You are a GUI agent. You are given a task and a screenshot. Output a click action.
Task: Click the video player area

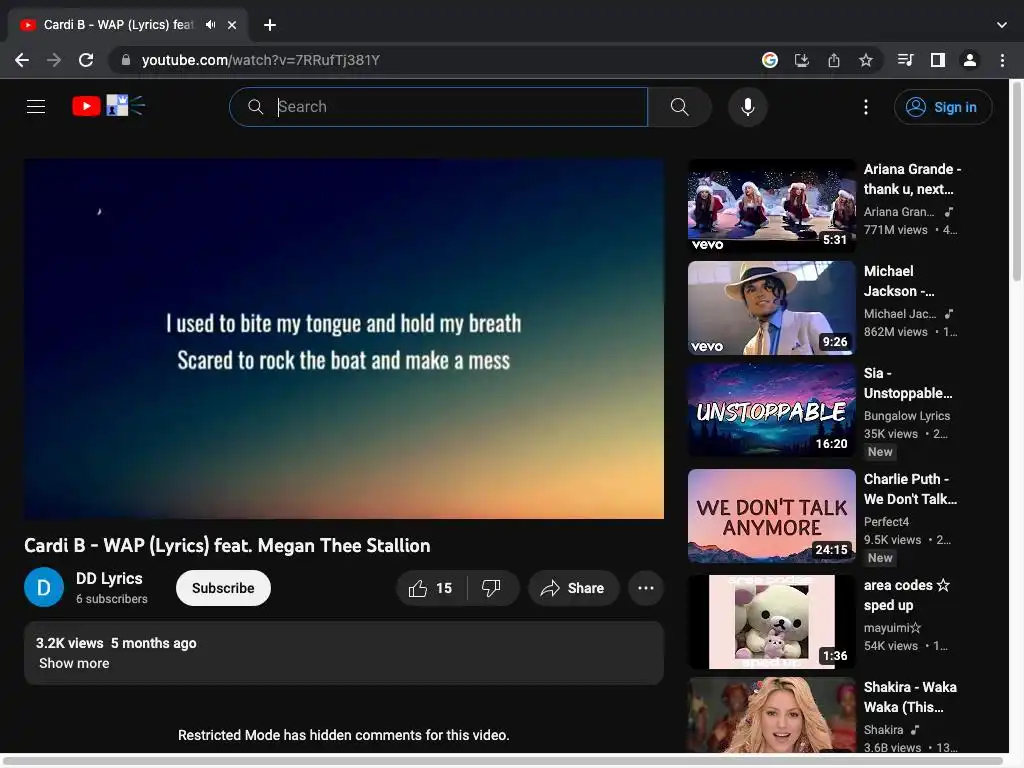pyautogui.click(x=344, y=339)
